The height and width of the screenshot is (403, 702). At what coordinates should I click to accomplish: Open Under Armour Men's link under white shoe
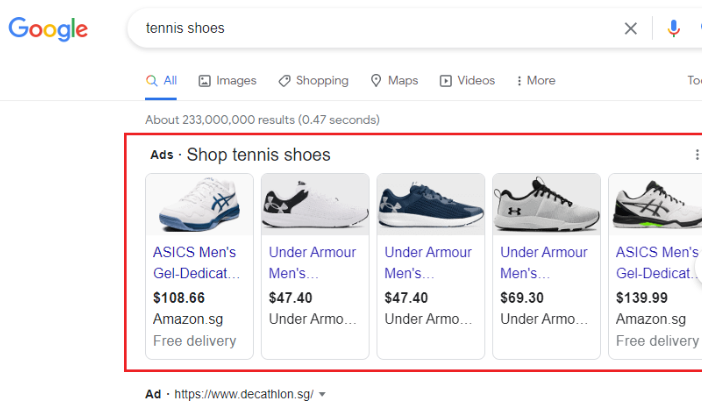point(312,263)
